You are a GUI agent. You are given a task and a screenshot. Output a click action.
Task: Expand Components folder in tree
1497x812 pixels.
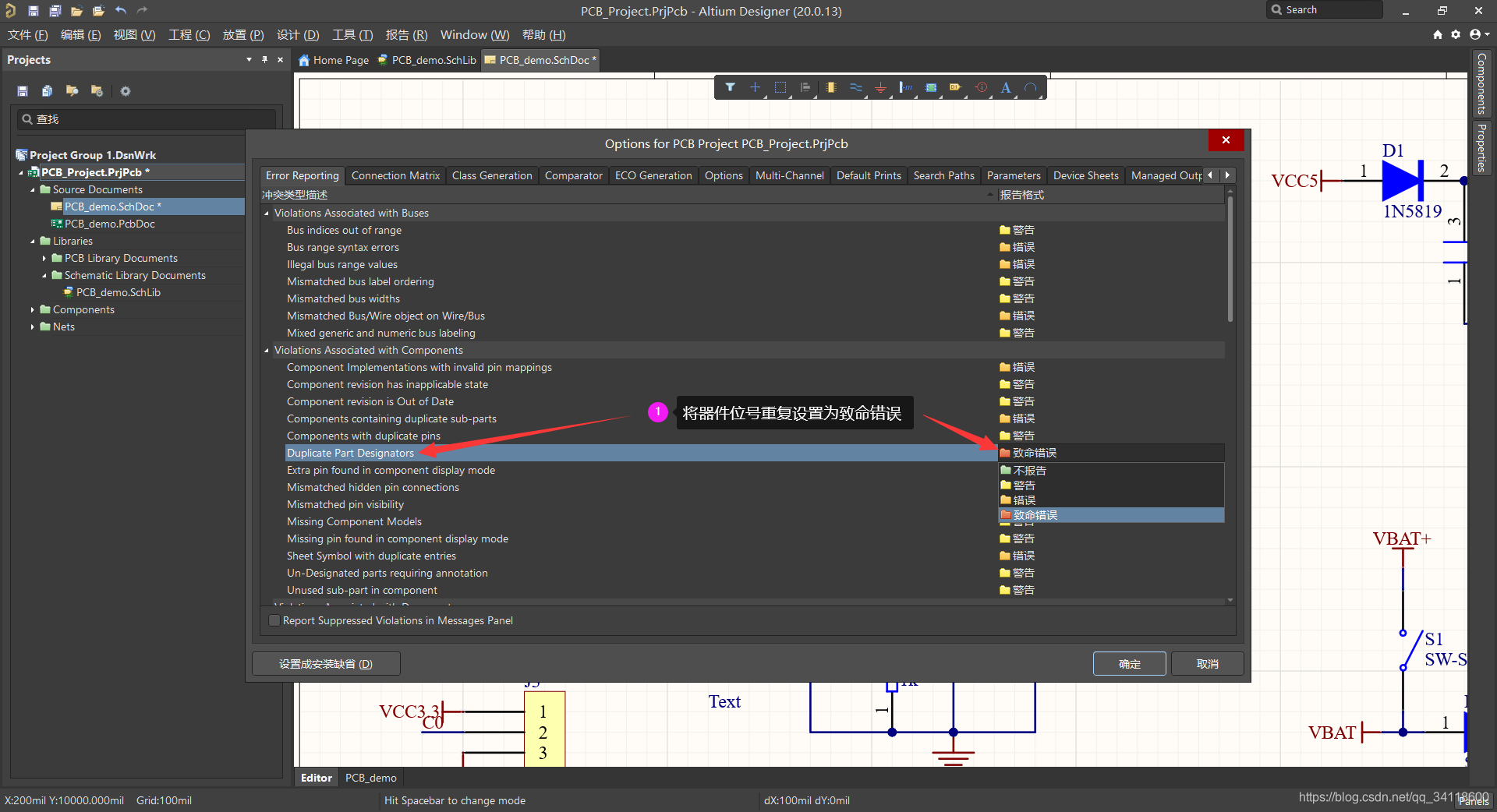coord(33,309)
